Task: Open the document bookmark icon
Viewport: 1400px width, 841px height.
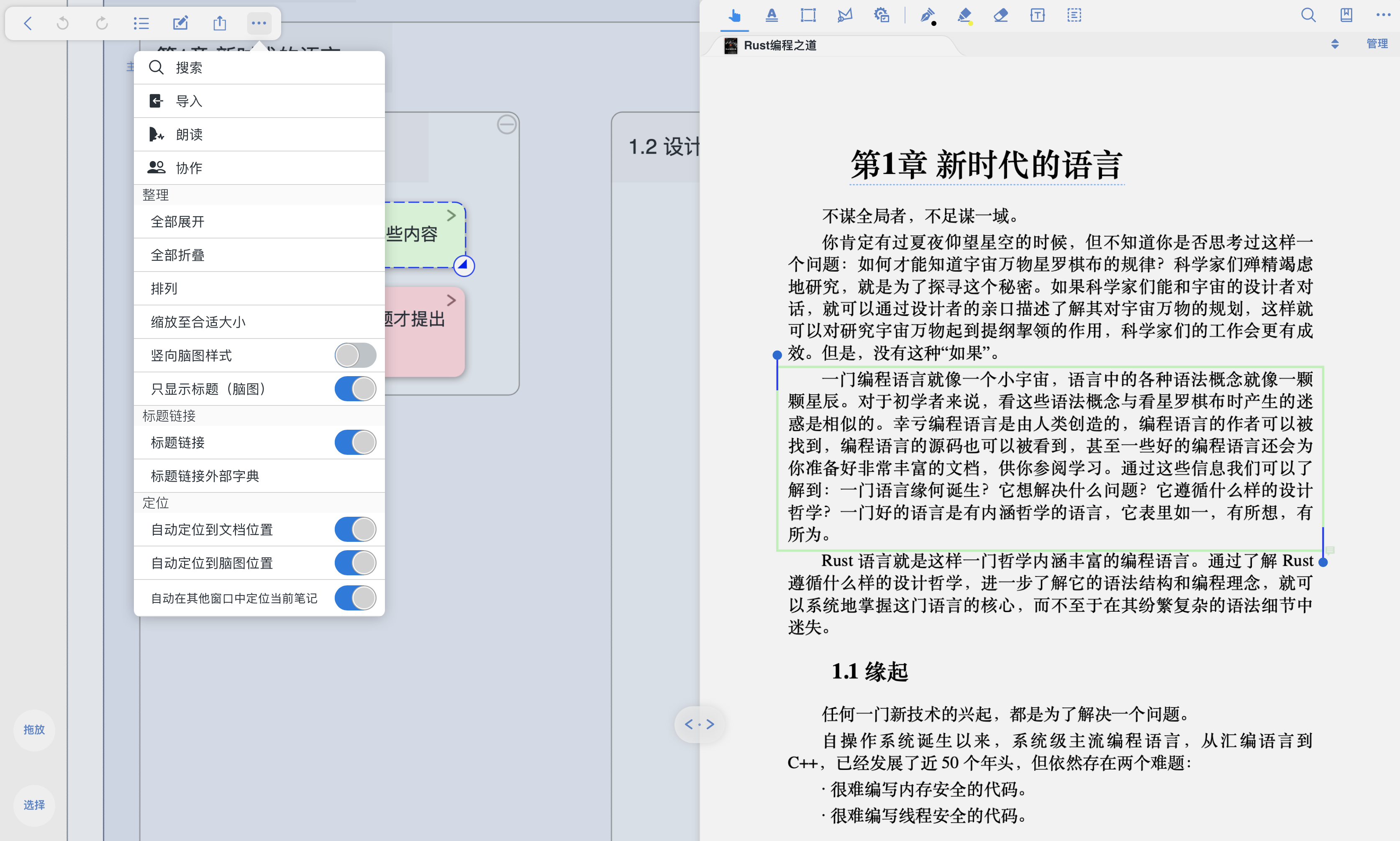Action: [1346, 15]
